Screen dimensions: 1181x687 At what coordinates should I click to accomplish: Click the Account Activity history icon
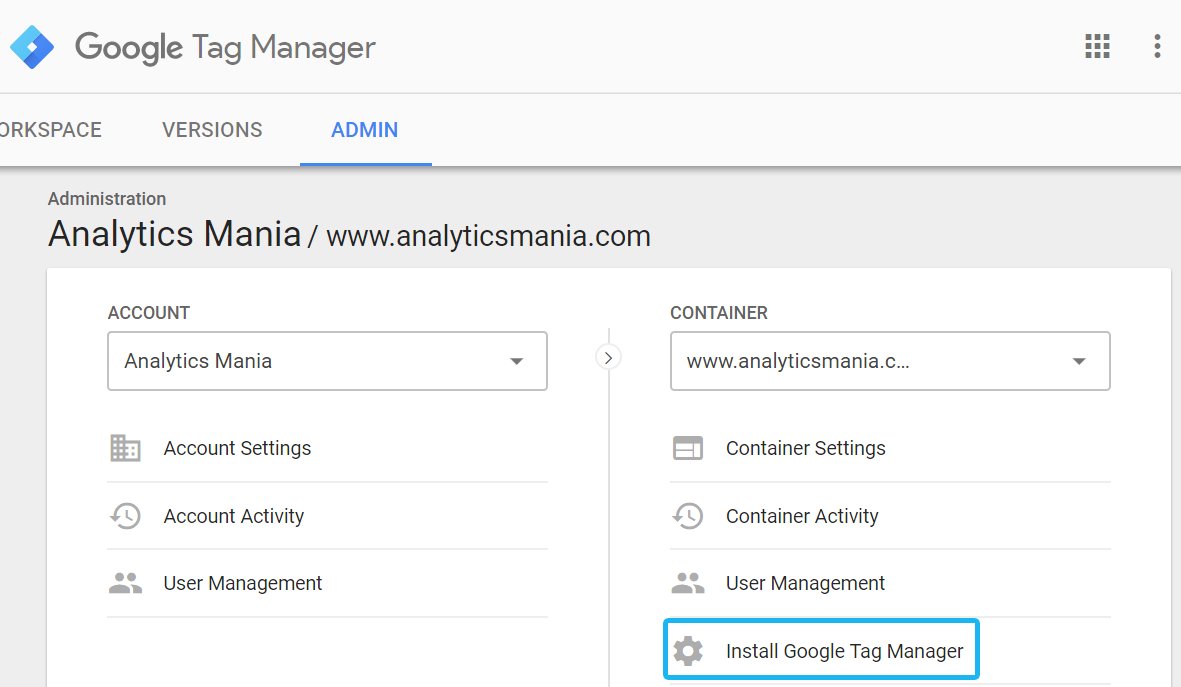(x=125, y=516)
